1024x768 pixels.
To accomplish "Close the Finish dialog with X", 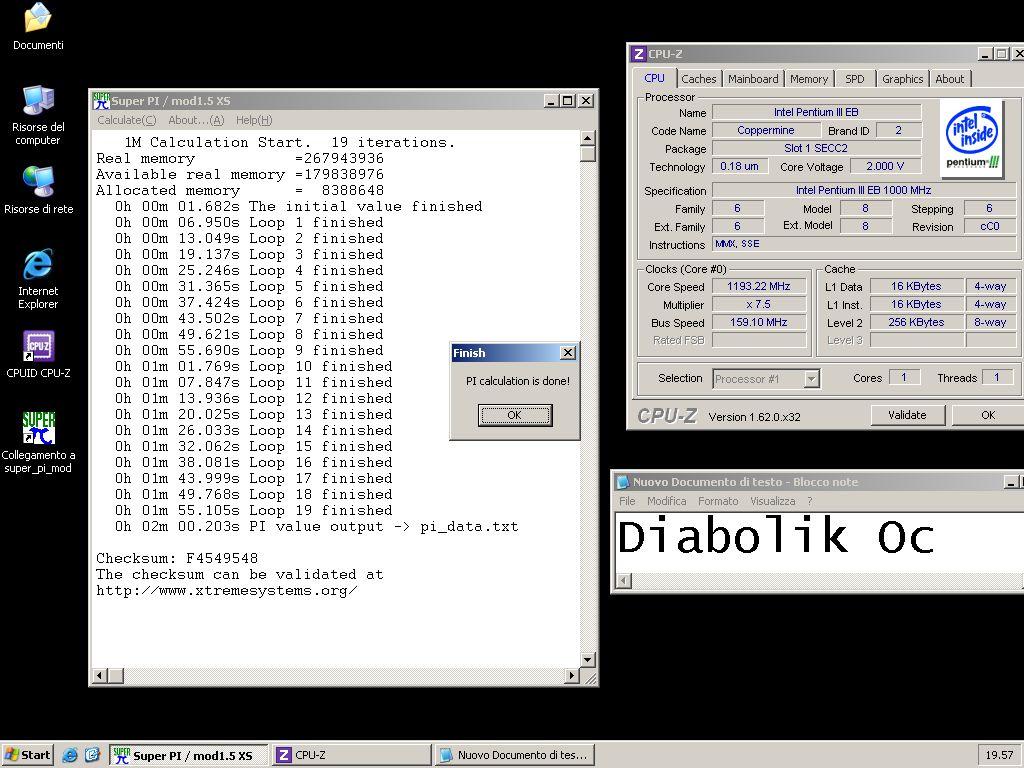I will [568, 353].
